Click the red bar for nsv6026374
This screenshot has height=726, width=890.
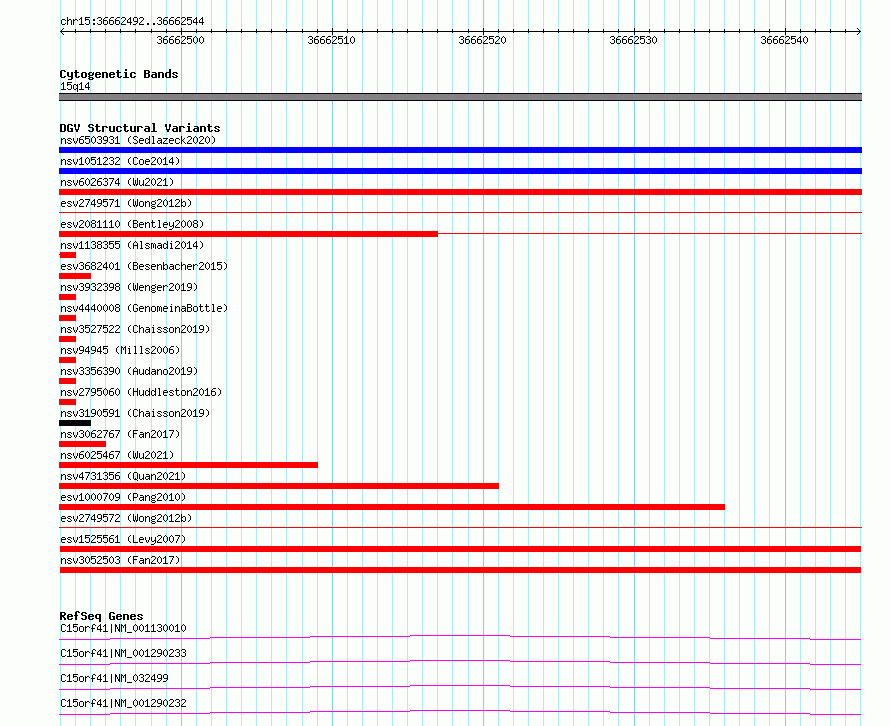point(460,192)
